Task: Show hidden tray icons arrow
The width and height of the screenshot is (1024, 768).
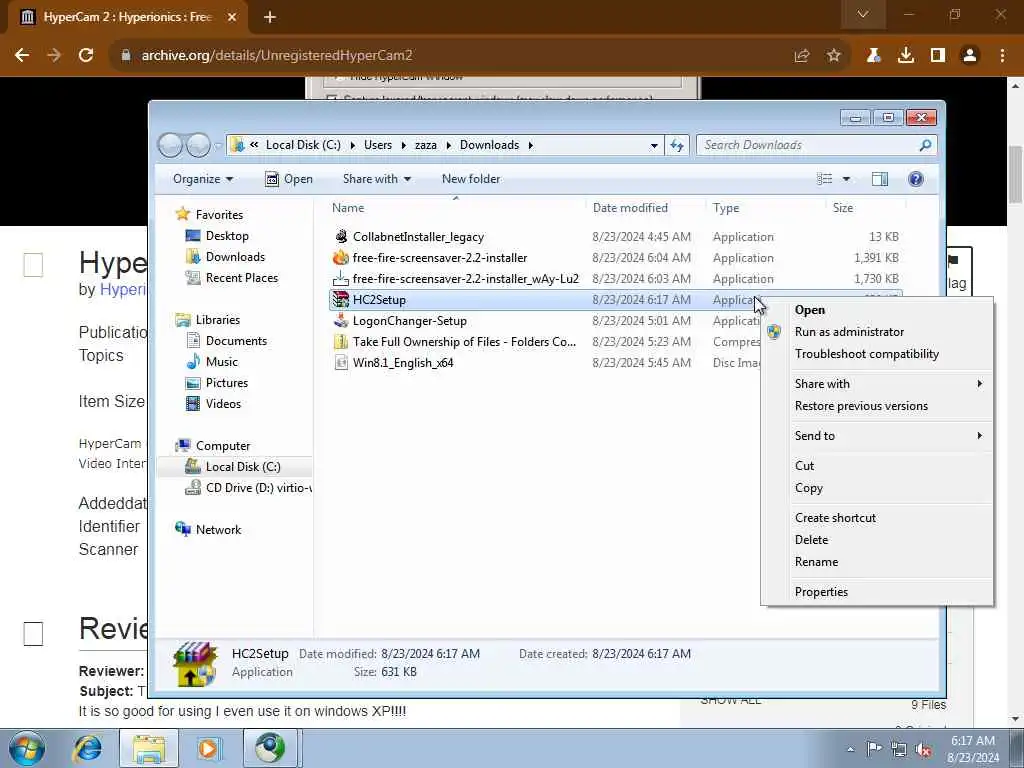Action: click(x=850, y=750)
